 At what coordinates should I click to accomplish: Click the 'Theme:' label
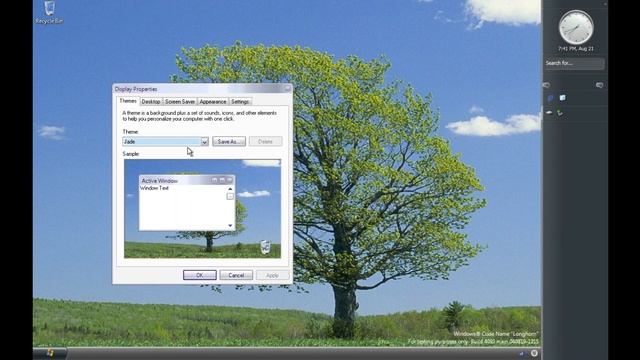pyautogui.click(x=131, y=132)
